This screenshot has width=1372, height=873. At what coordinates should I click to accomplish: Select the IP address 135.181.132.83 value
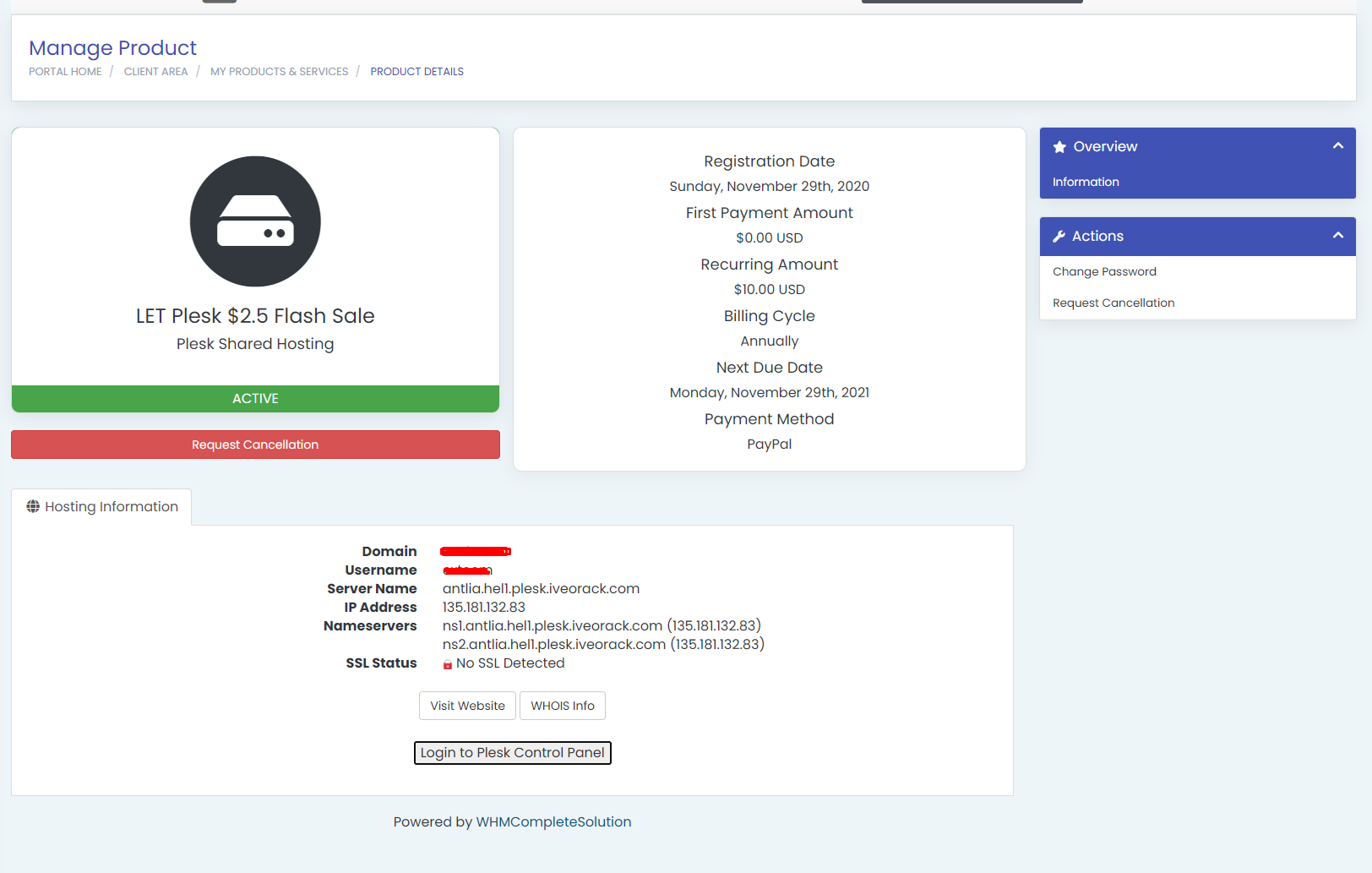pyautogui.click(x=484, y=607)
